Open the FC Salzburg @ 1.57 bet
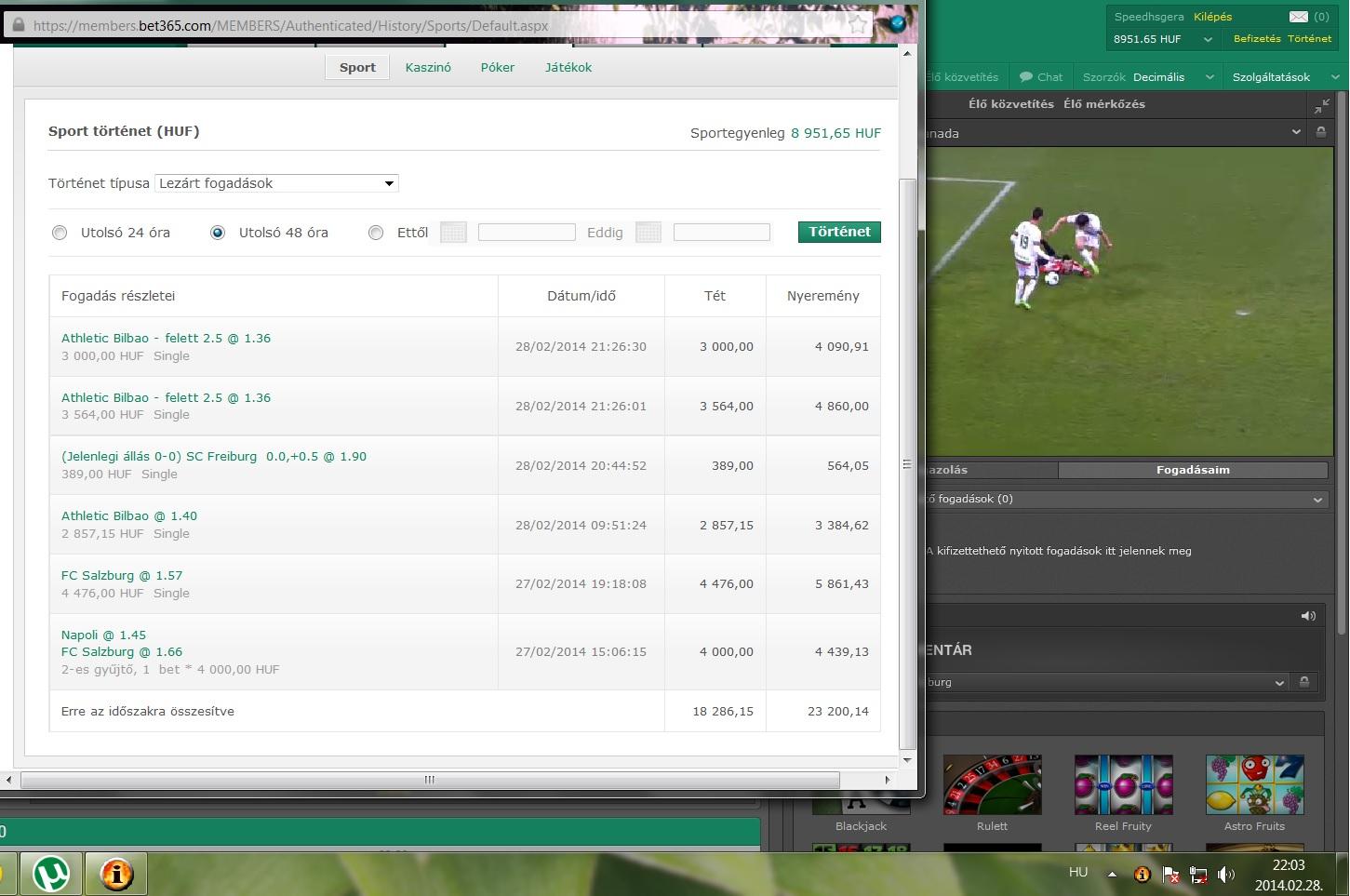Viewport: 1350px width, 896px height. [x=122, y=576]
